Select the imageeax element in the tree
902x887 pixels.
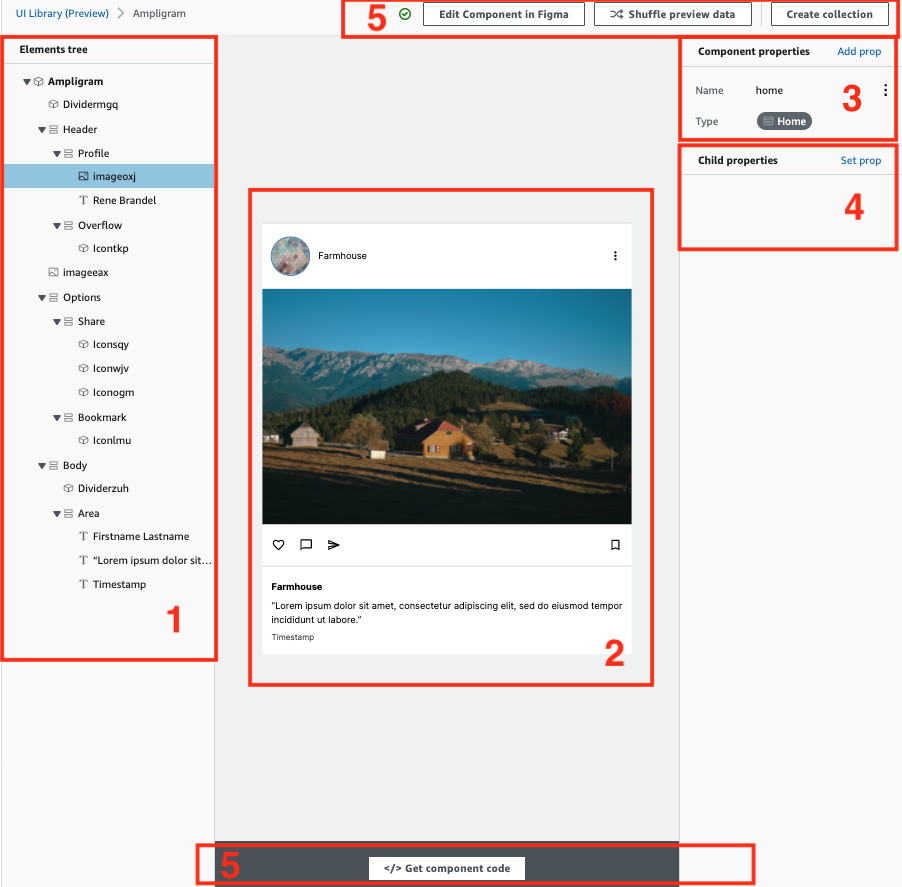click(85, 272)
